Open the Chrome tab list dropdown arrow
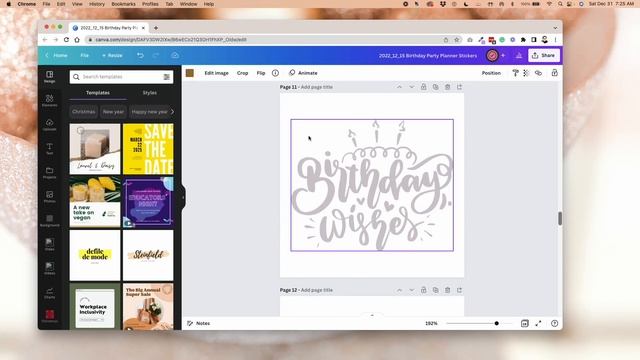Screen dimensions: 640x360 pyautogui.click(x=555, y=28)
